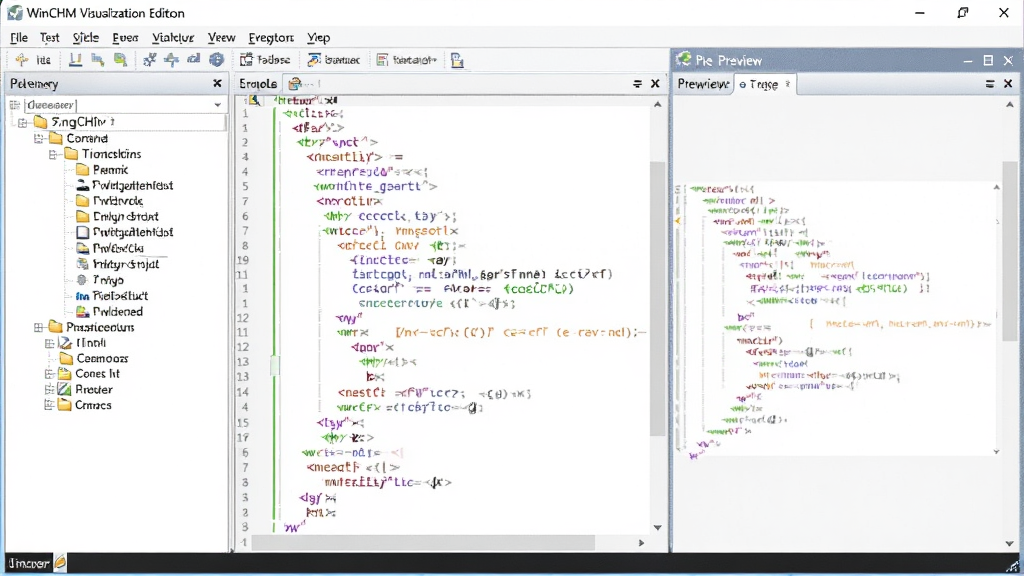
Task: Click the underlined U icon in the toolbar
Action: (x=76, y=60)
